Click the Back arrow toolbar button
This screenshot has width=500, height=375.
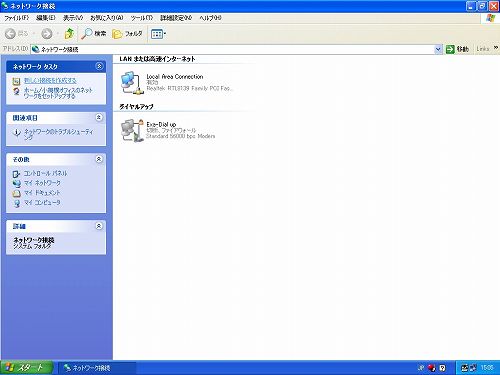pyautogui.click(x=11, y=33)
